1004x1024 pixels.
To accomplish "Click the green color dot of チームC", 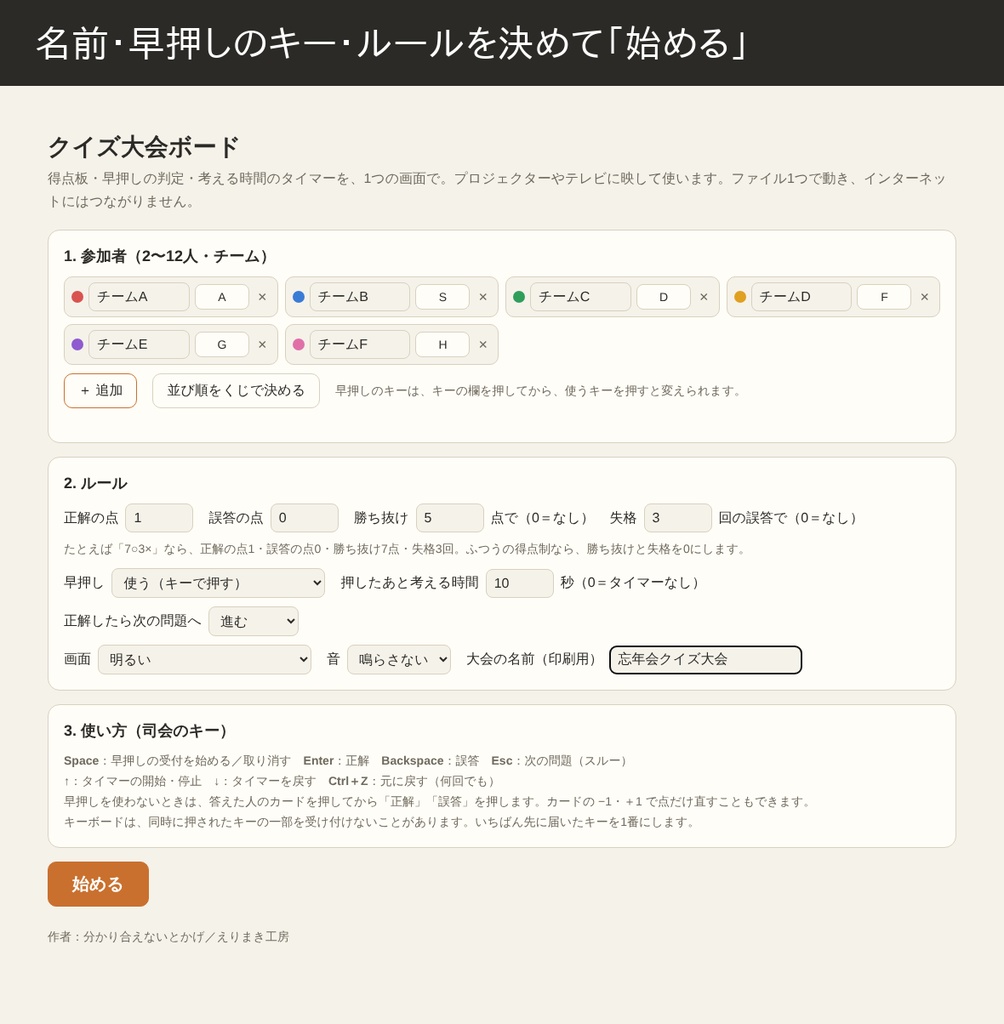I will (x=519, y=297).
